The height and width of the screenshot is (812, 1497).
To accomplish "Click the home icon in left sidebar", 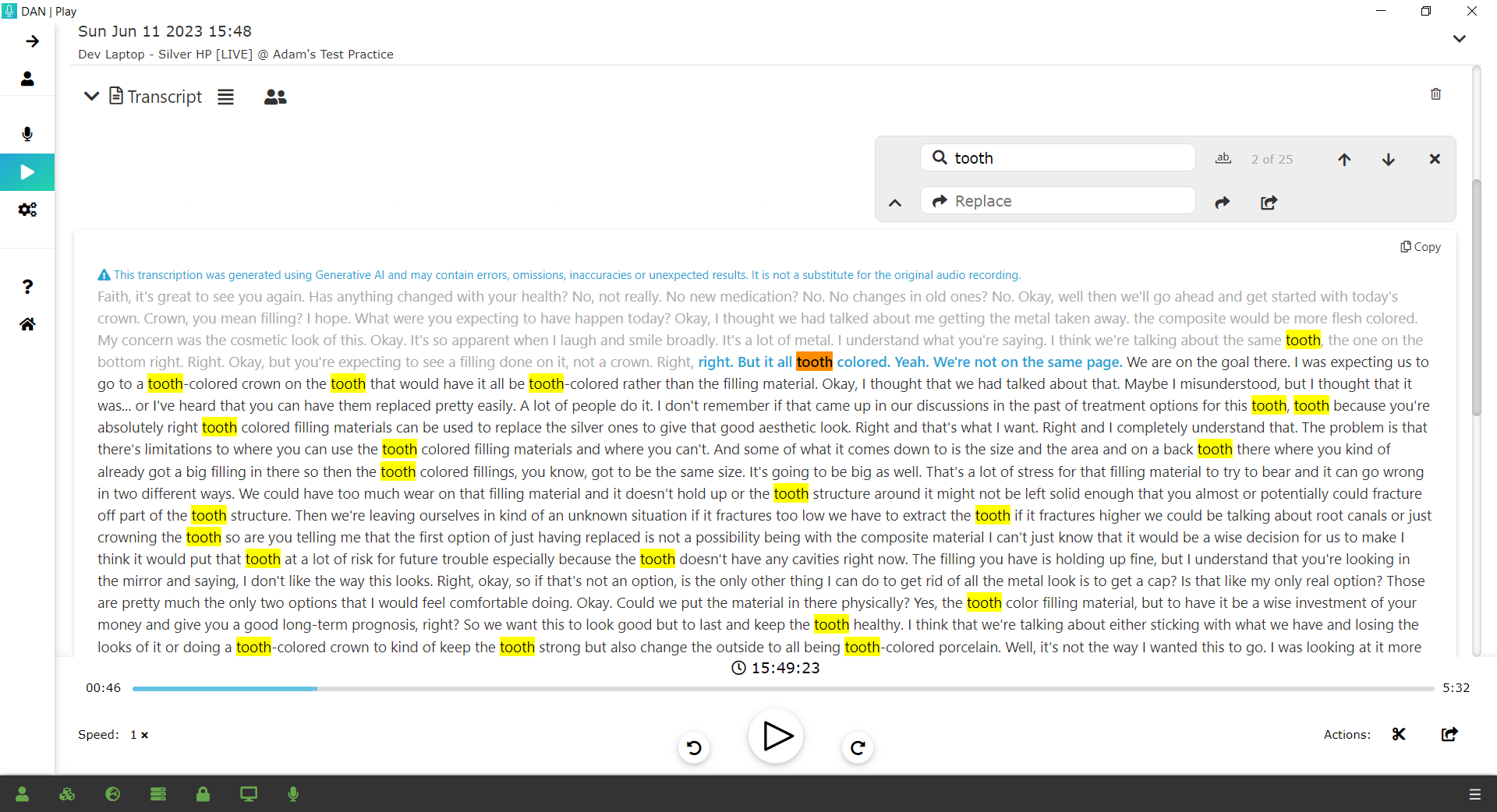I will [x=27, y=324].
